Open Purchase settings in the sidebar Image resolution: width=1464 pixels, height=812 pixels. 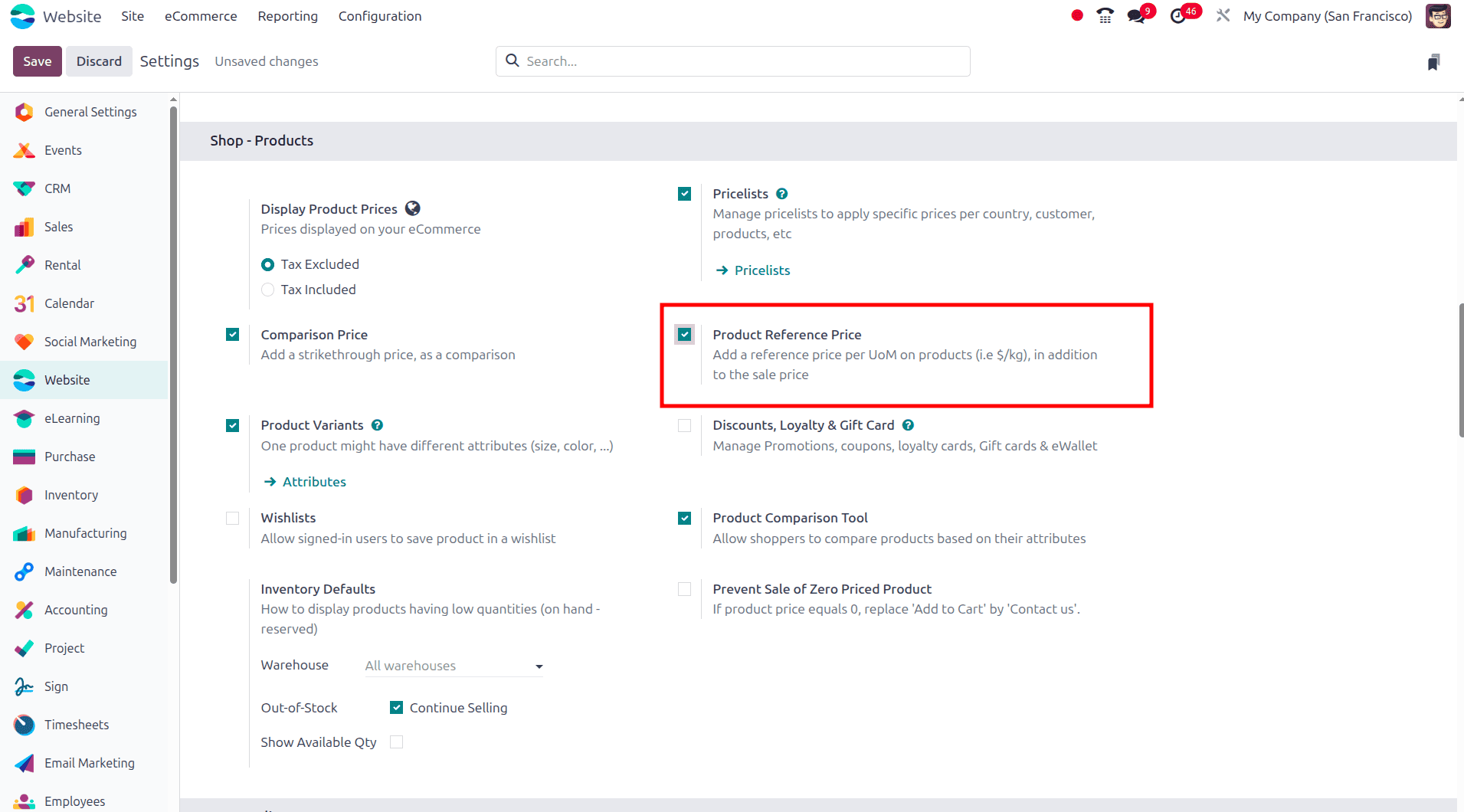point(84,457)
